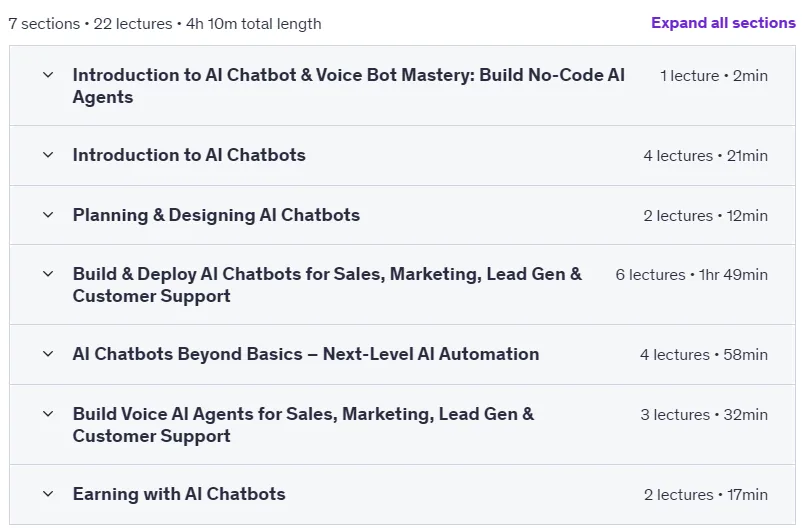Image resolution: width=802 pixels, height=531 pixels.
Task: Expand chevron for Introduction to AI Chatbot & Voice Bot Mastery
Action: [x=48, y=75]
